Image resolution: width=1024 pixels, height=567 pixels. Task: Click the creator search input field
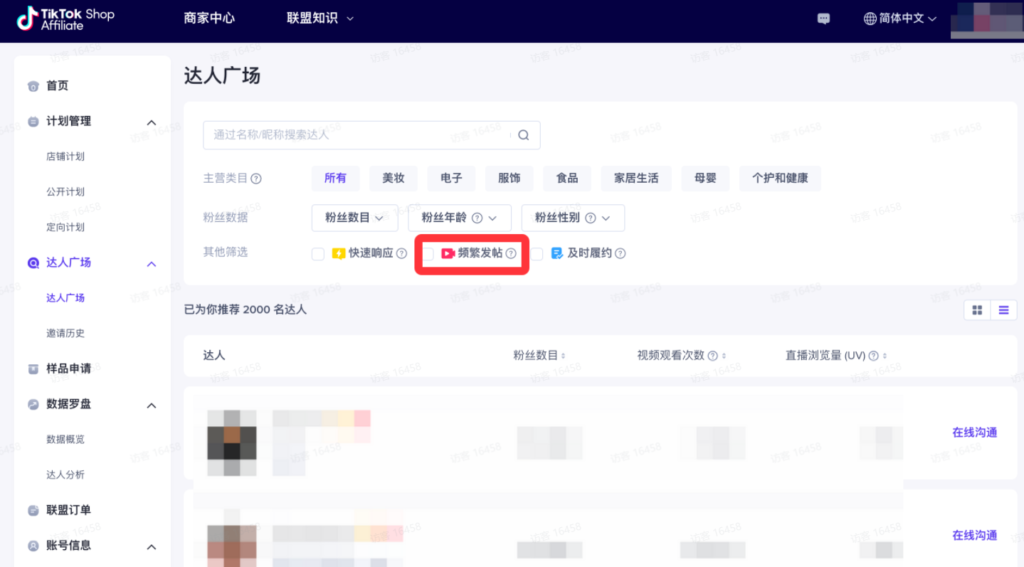click(372, 135)
